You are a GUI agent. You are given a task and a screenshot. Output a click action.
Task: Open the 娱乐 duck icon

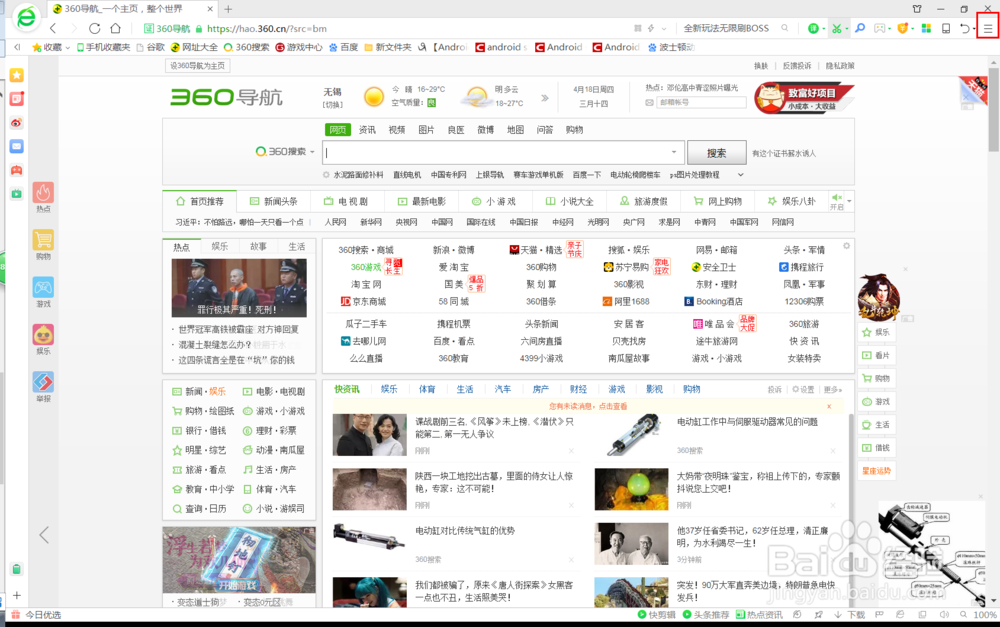(x=43, y=335)
